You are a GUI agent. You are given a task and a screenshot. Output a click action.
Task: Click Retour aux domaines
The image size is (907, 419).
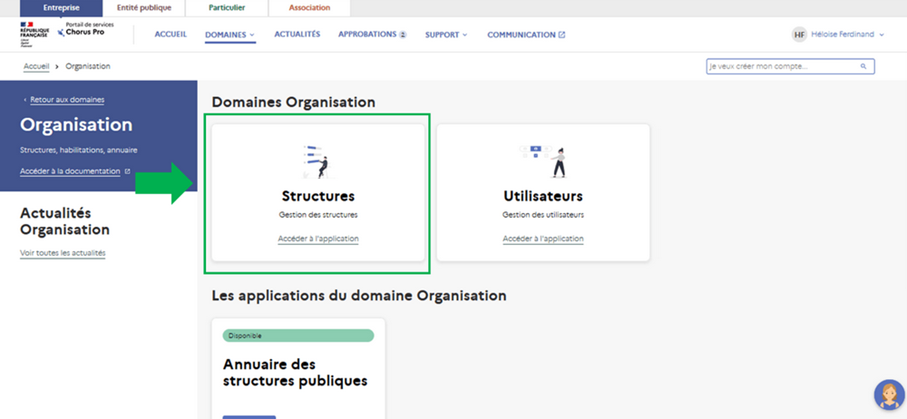[67, 100]
